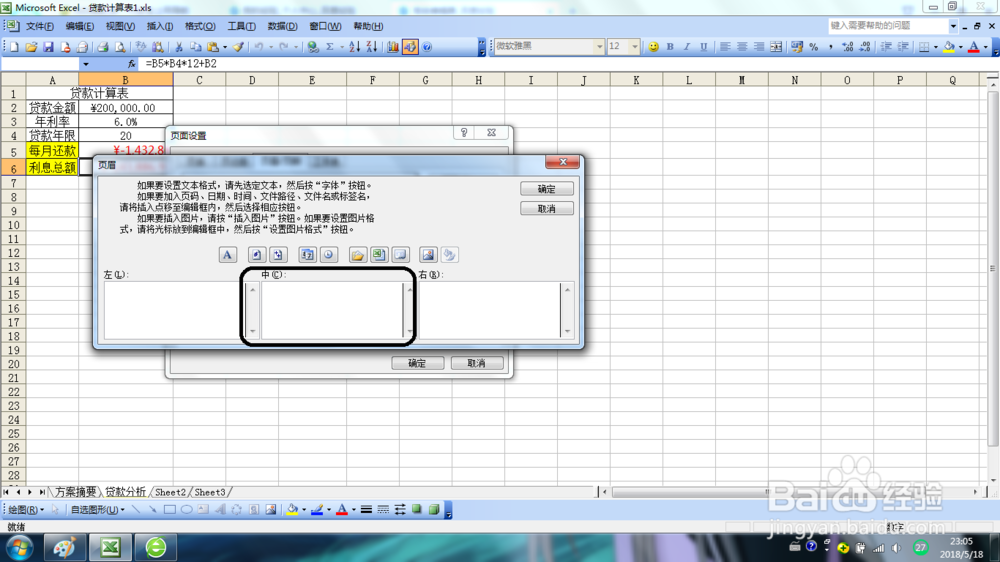
Task: Insert file path folder icon in header dialog
Action: tap(358, 255)
